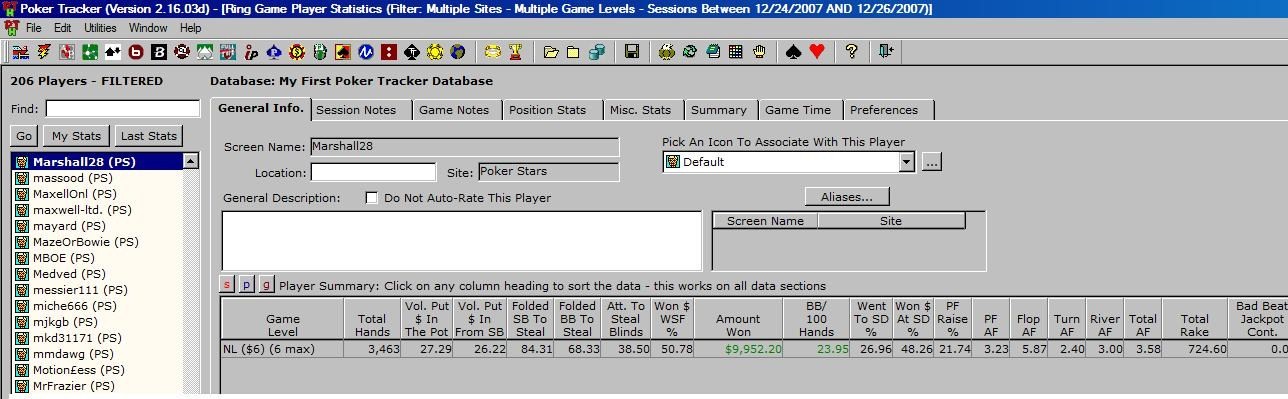
Task: Open the Help menu
Action: click(x=191, y=28)
